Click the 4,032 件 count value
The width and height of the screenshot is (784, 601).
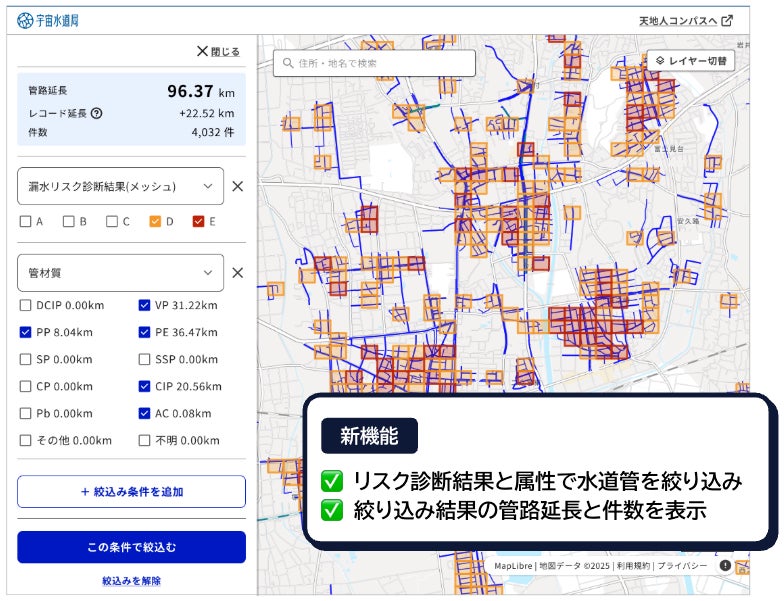(x=213, y=132)
